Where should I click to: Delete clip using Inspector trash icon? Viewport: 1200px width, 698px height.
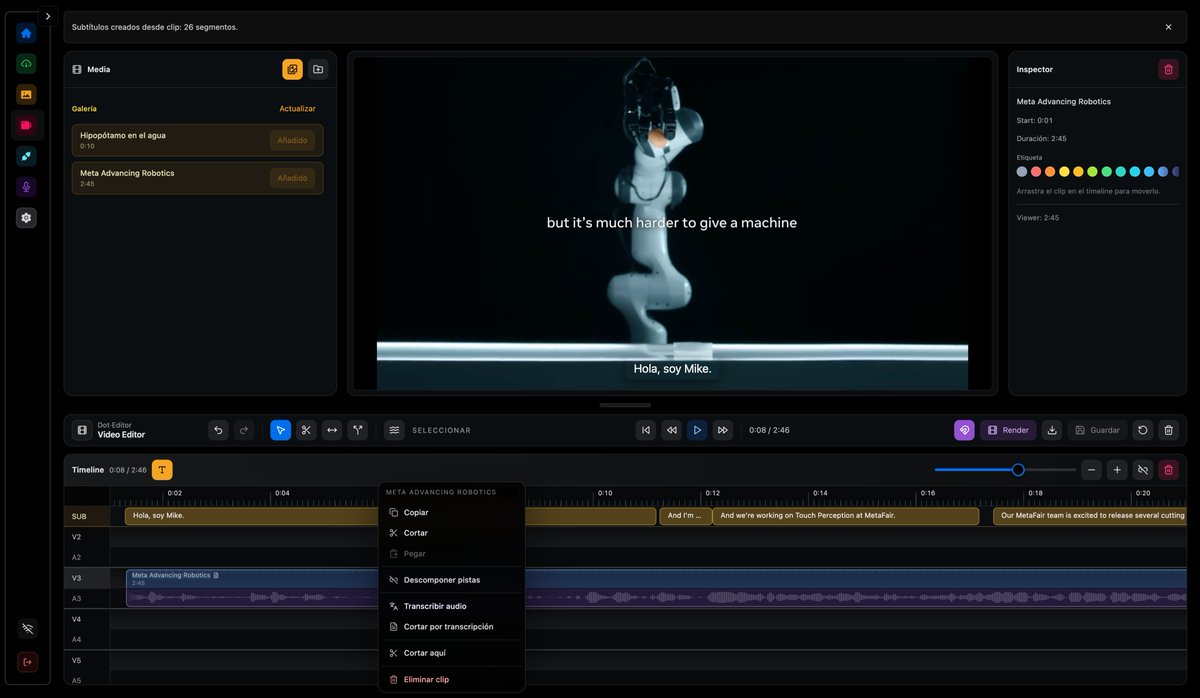click(1168, 69)
